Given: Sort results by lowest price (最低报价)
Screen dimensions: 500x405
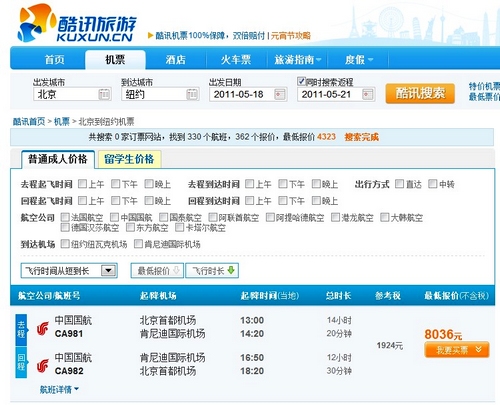Looking at the screenshot, I should point(157,271).
